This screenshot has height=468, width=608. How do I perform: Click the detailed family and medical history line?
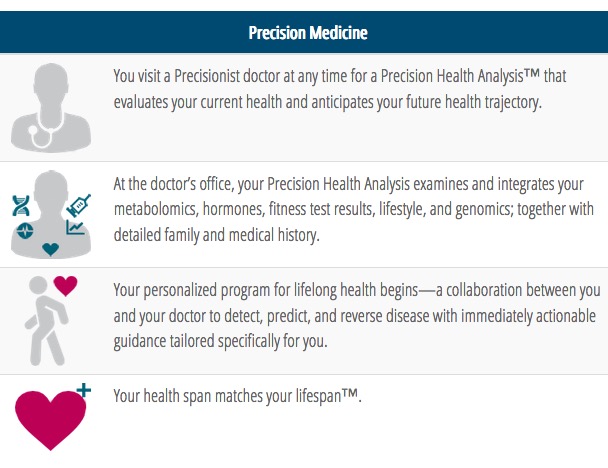pos(216,235)
